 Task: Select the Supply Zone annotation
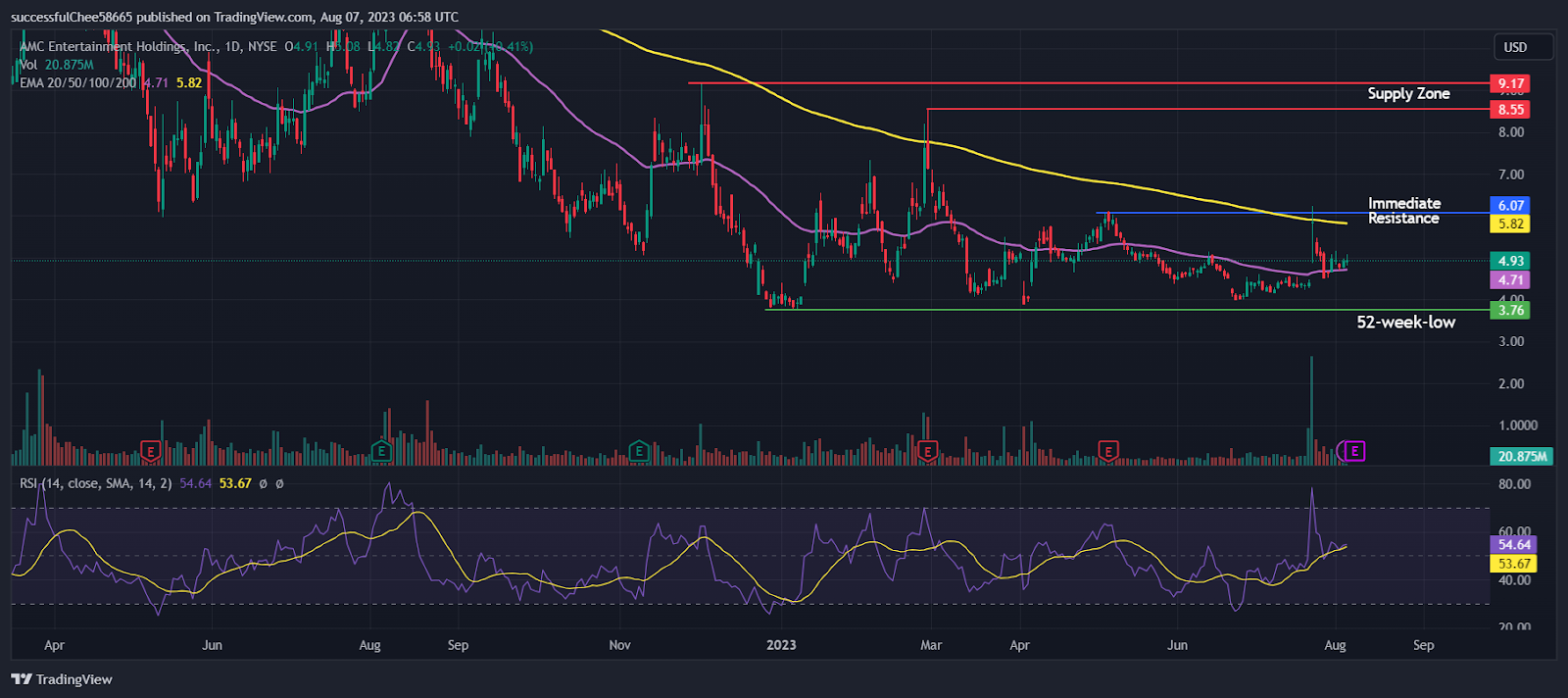coord(1408,94)
